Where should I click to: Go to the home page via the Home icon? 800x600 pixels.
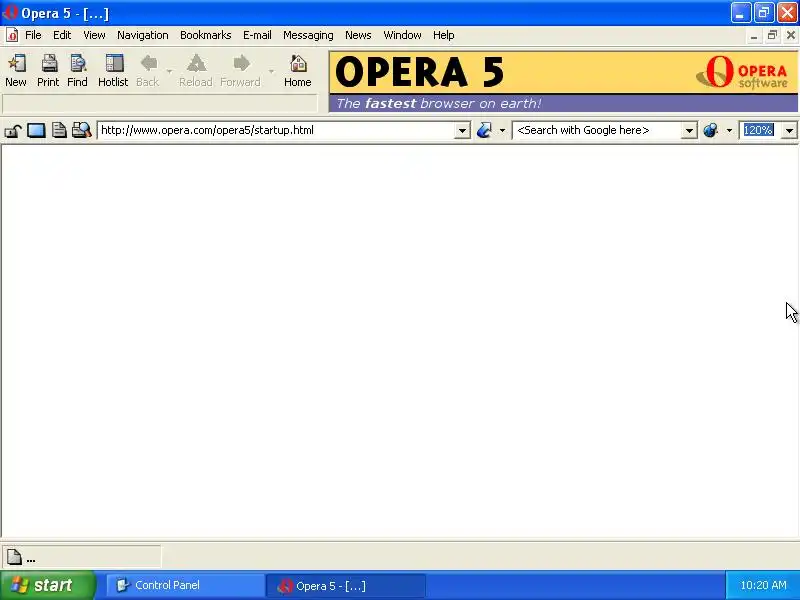[298, 70]
